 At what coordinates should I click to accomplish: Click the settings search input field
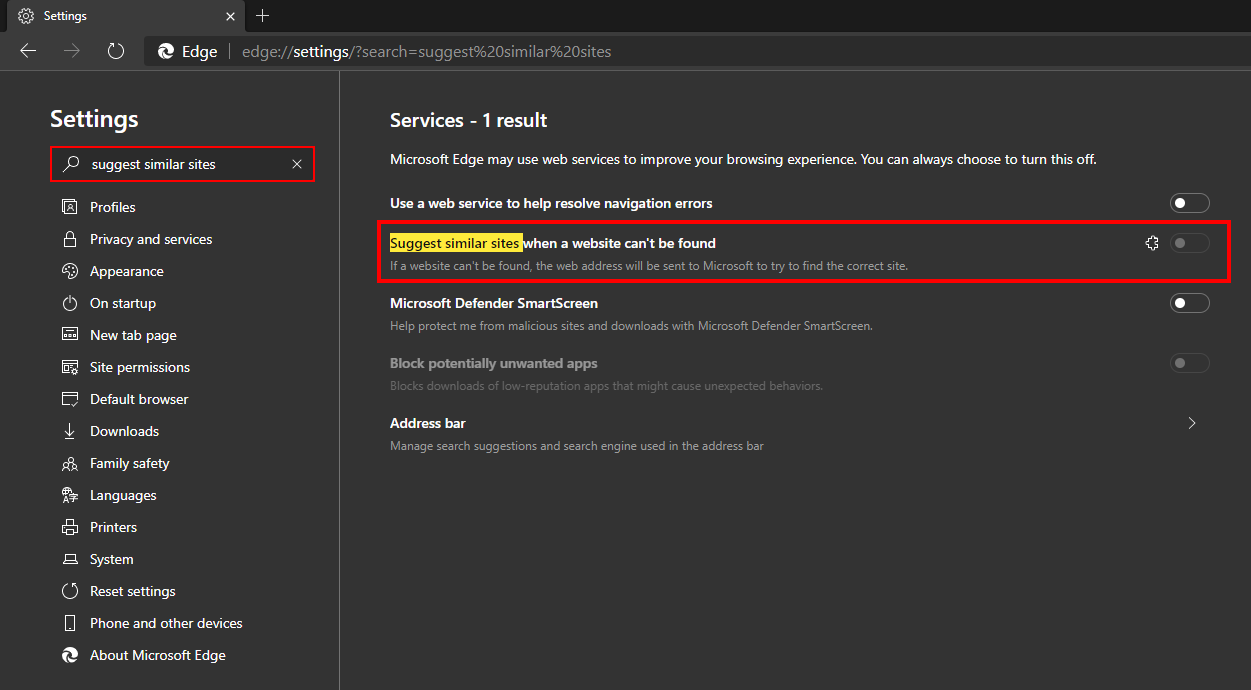coord(183,164)
